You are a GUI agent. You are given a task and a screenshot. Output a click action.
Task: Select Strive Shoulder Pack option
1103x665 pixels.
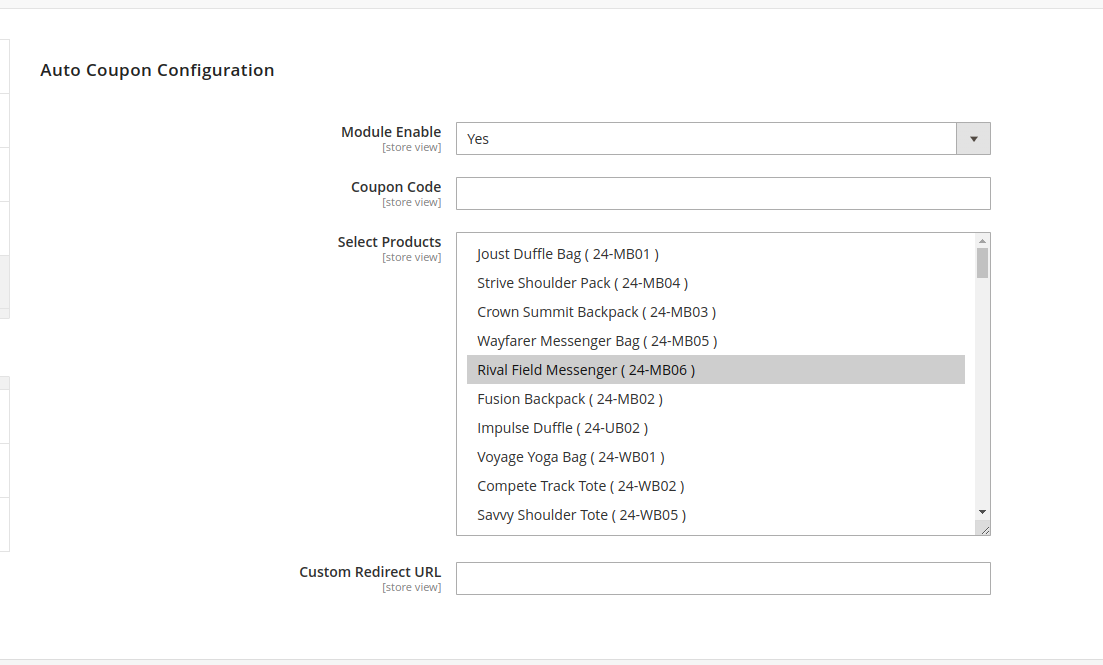[582, 283]
